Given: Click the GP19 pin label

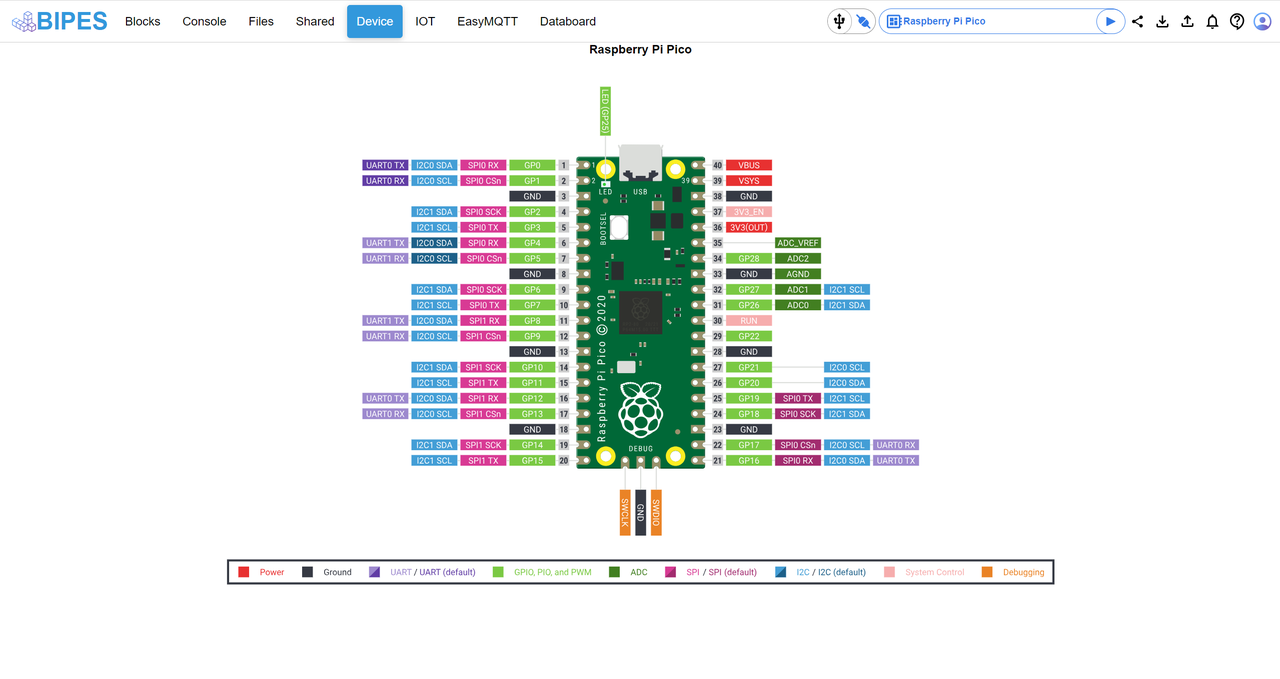Looking at the screenshot, I should [x=749, y=398].
